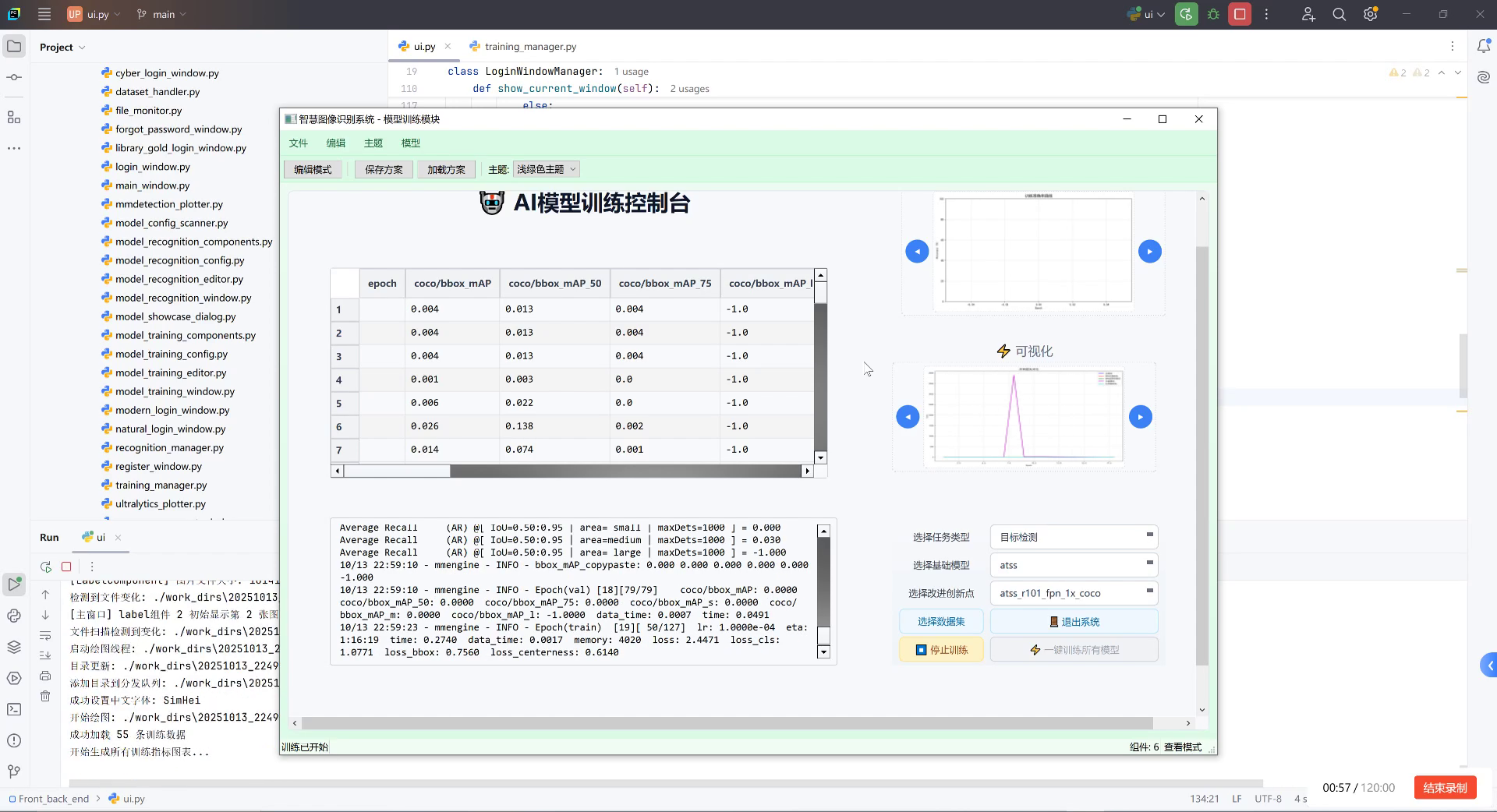The image size is (1497, 812).
Task: Close the ui.py editor tab
Action: pos(448,46)
